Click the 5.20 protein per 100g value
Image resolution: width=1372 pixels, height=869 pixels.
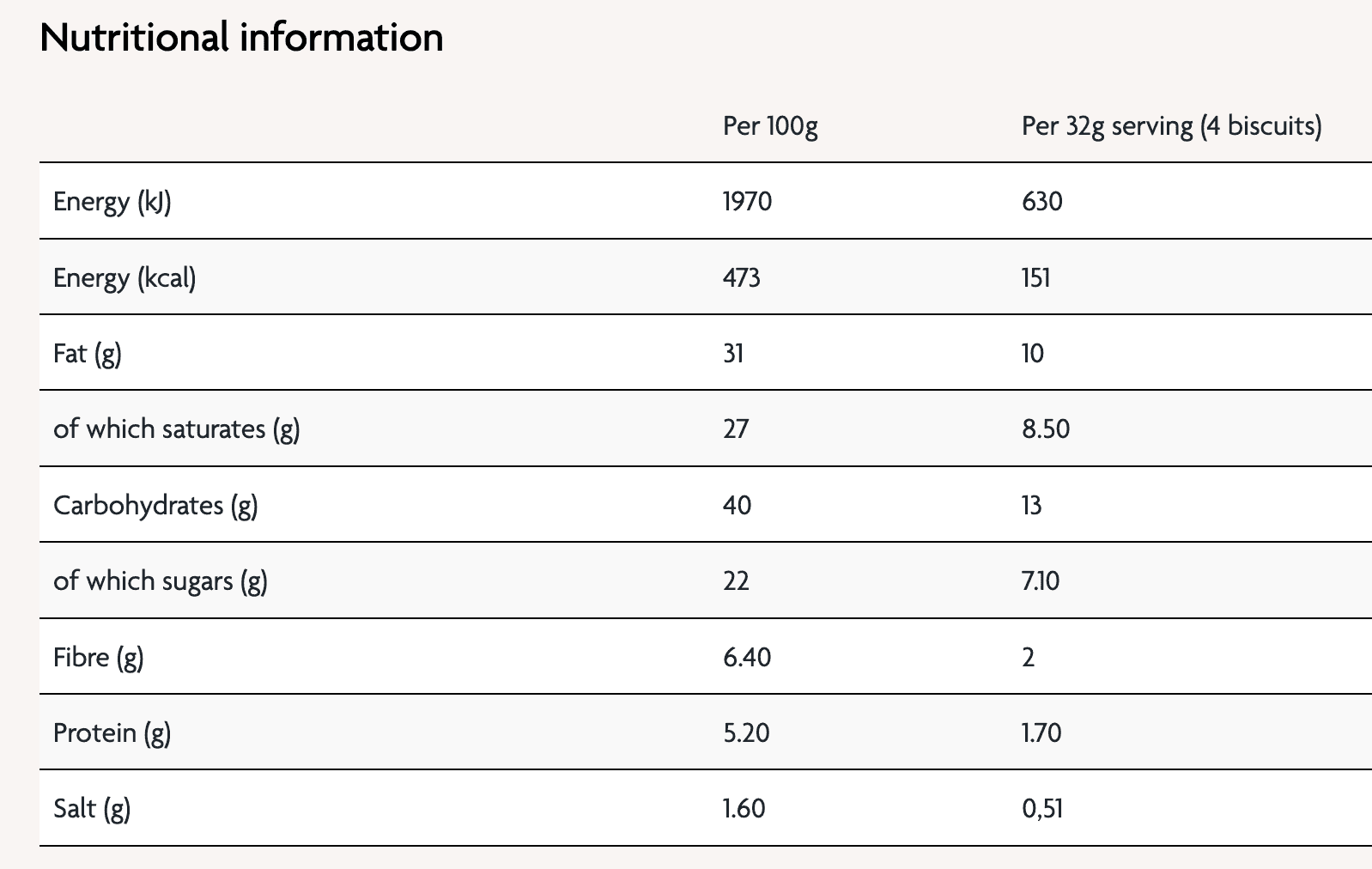746,733
